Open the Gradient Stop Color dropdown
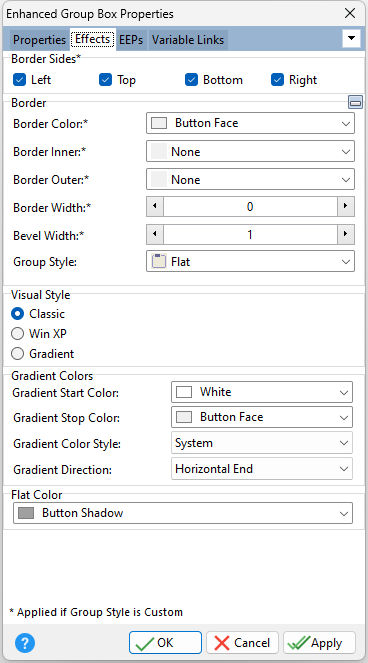 pyautogui.click(x=262, y=417)
